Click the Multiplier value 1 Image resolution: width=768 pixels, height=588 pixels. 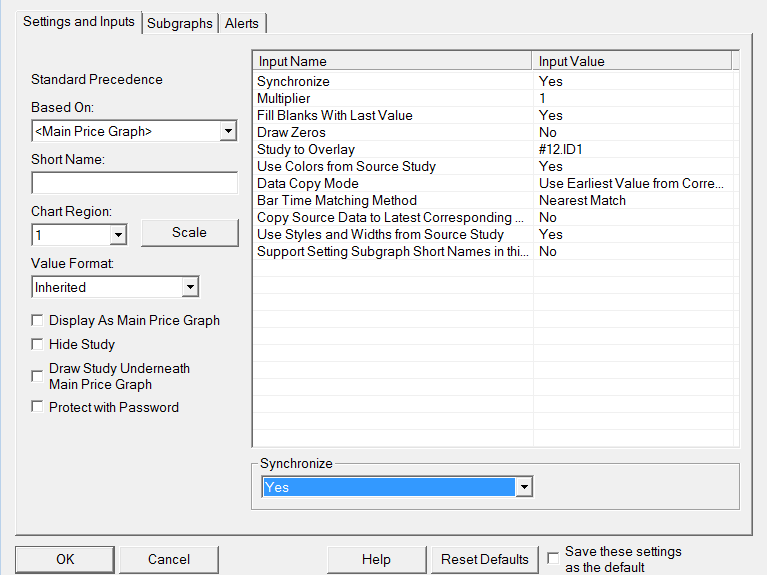pos(542,98)
